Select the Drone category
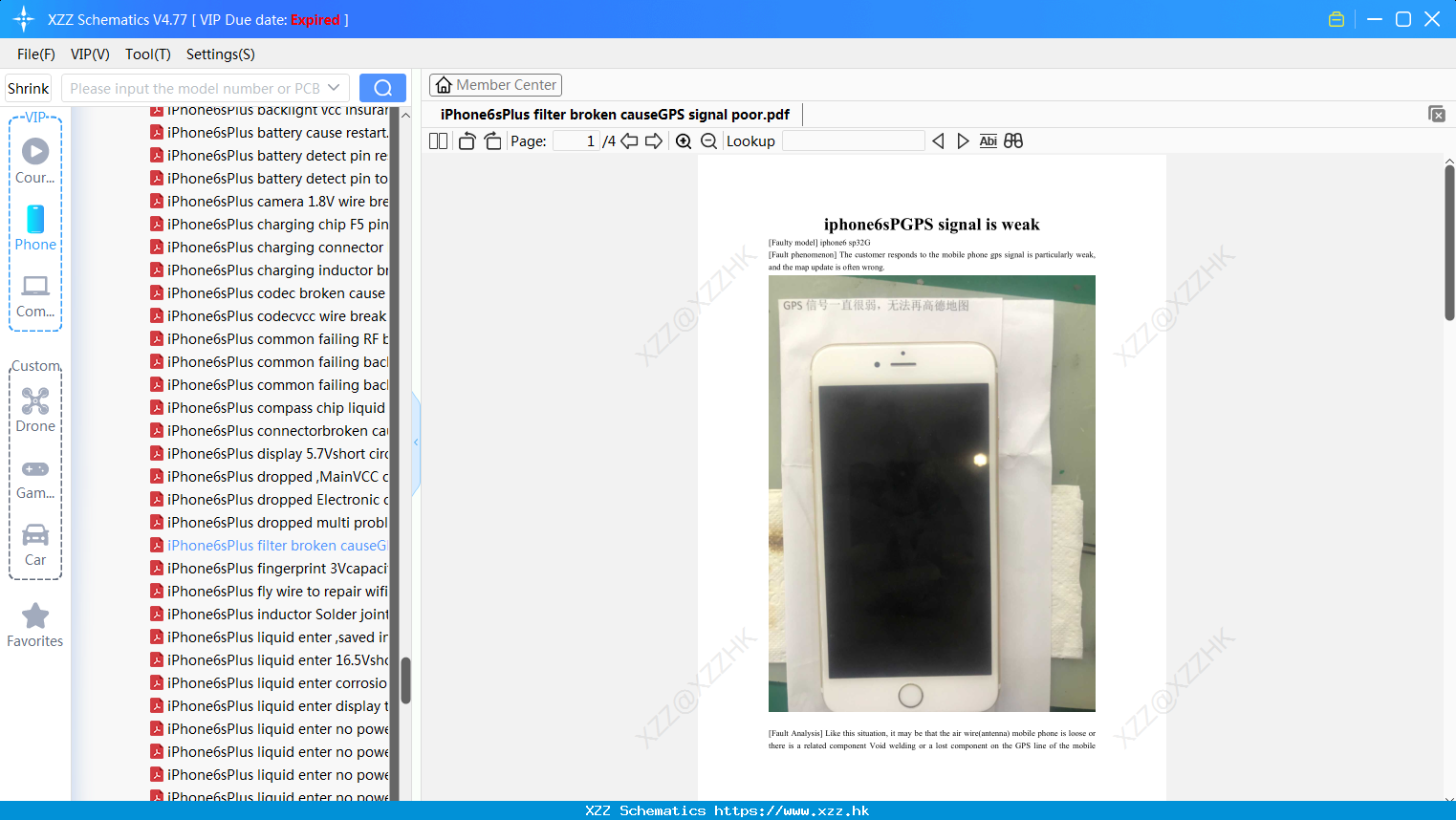Viewport: 1456px width, 820px height. click(x=35, y=411)
